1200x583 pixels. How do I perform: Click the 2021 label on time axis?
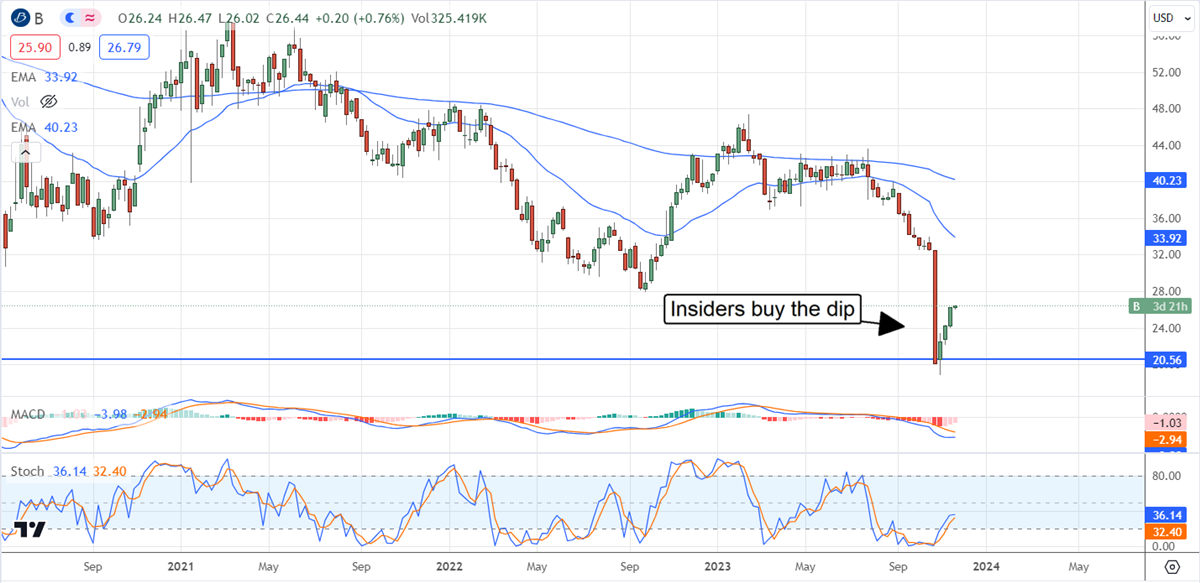pos(181,565)
